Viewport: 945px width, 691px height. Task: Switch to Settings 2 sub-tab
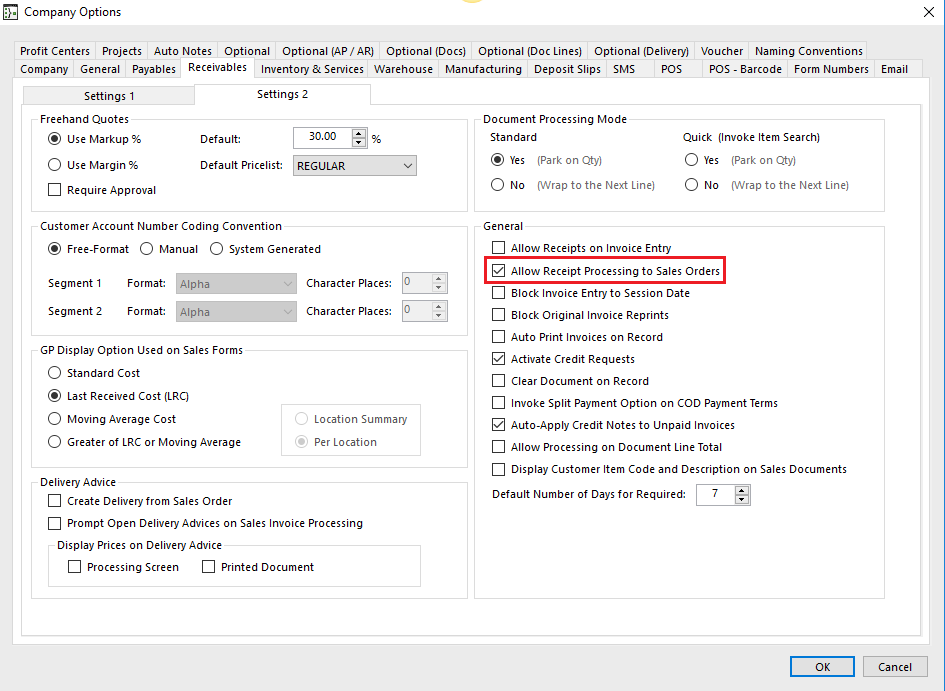click(283, 94)
